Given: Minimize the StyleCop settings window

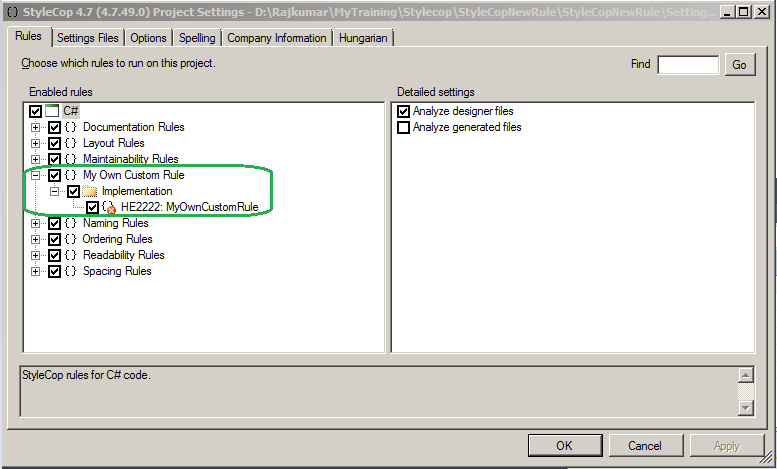Looking at the screenshot, I should click(727, 11).
